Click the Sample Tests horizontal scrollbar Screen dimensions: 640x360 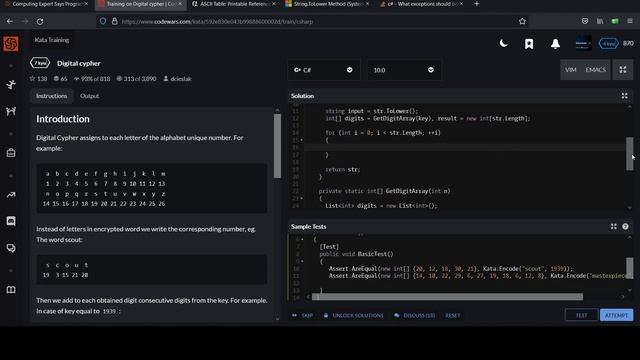click(447, 297)
